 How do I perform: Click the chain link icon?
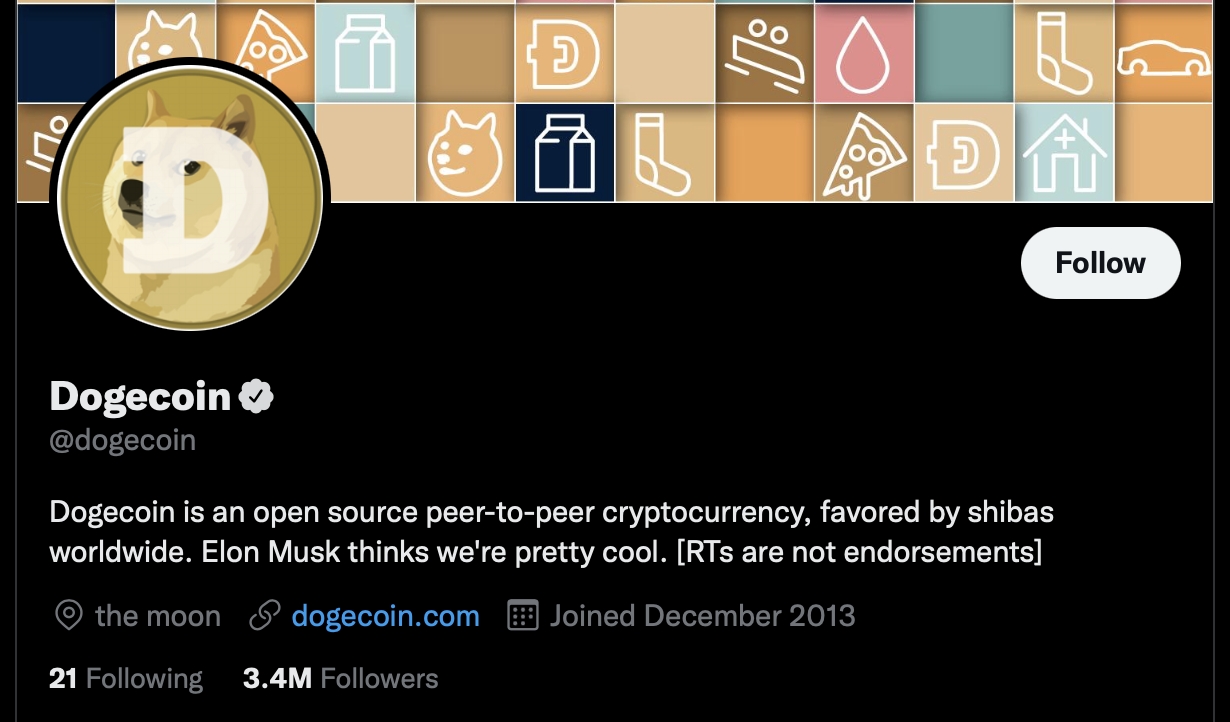[x=264, y=616]
